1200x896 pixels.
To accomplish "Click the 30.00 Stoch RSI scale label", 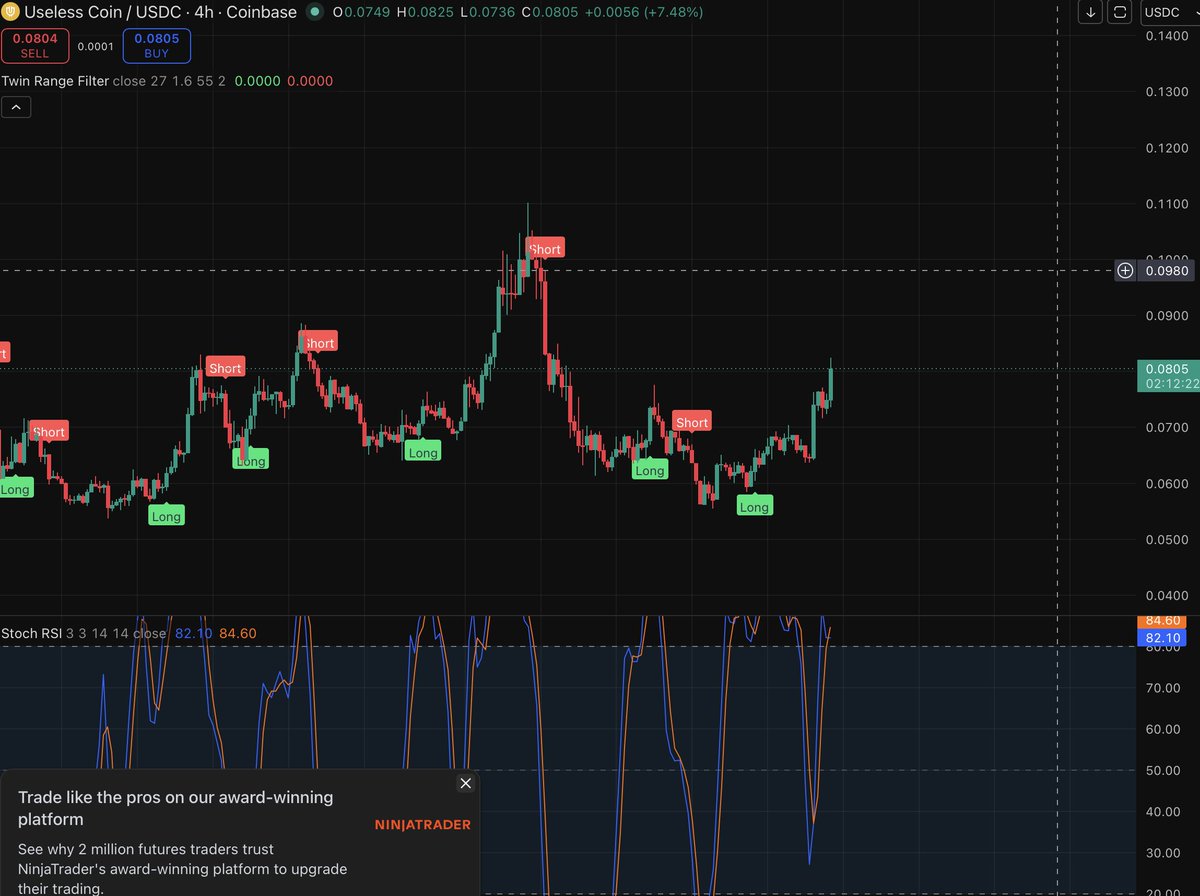I will click(x=1161, y=852).
